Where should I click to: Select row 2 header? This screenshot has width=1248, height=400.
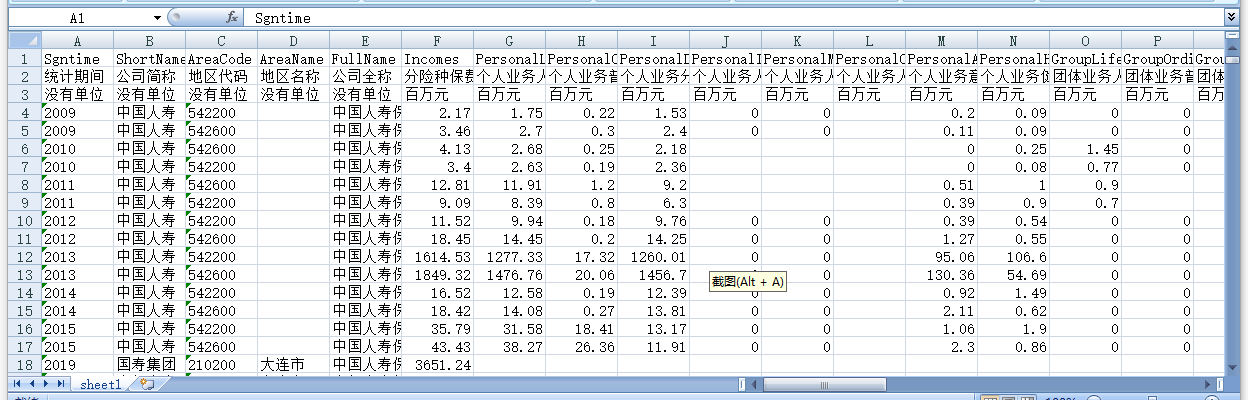point(25,77)
